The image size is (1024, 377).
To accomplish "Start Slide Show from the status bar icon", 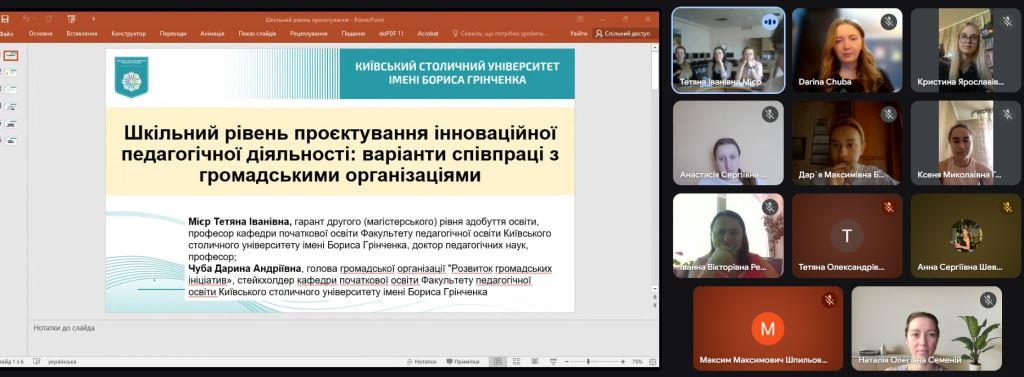I will point(553,361).
